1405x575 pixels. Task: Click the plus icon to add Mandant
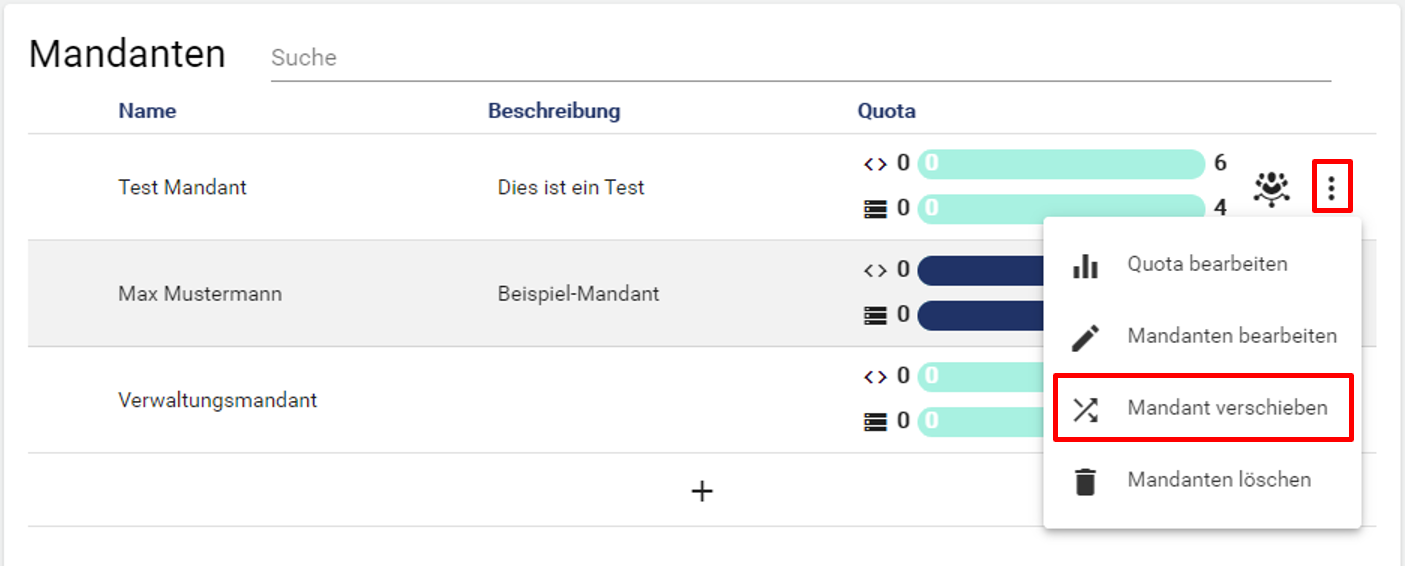(702, 491)
